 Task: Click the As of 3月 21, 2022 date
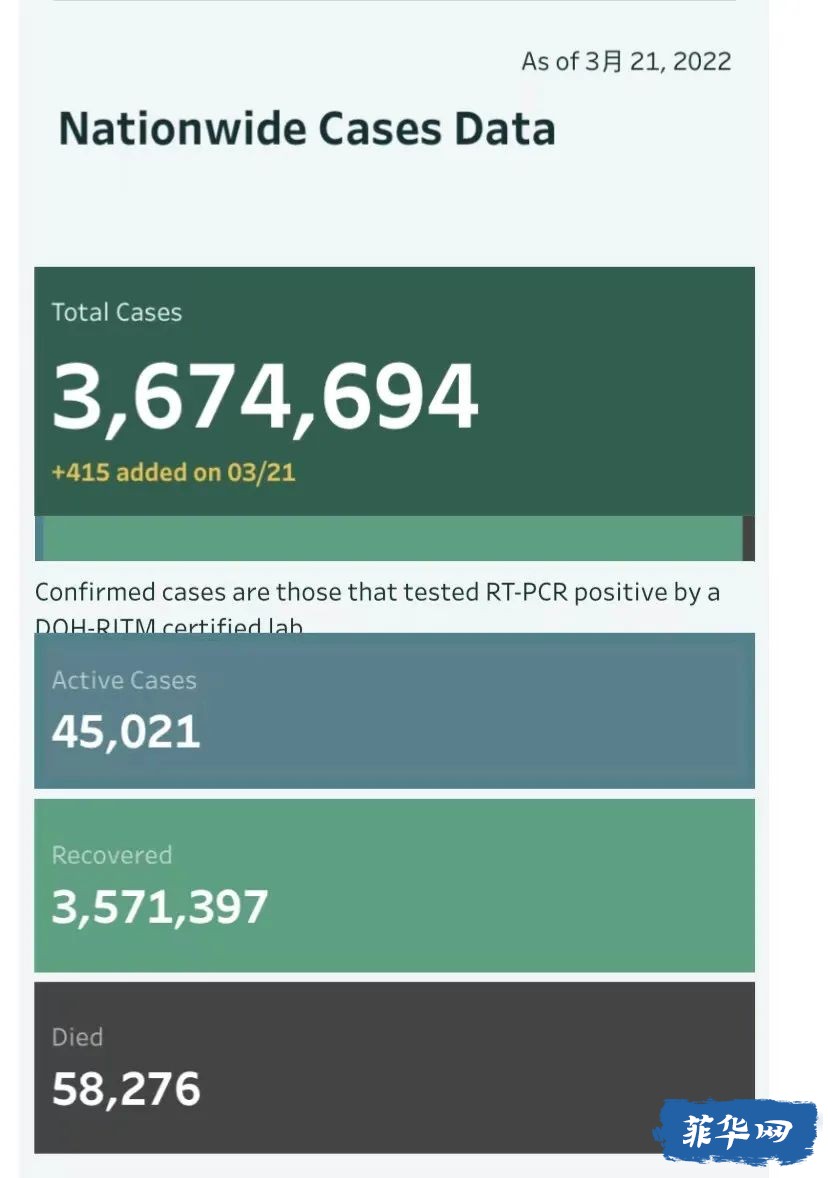click(626, 61)
